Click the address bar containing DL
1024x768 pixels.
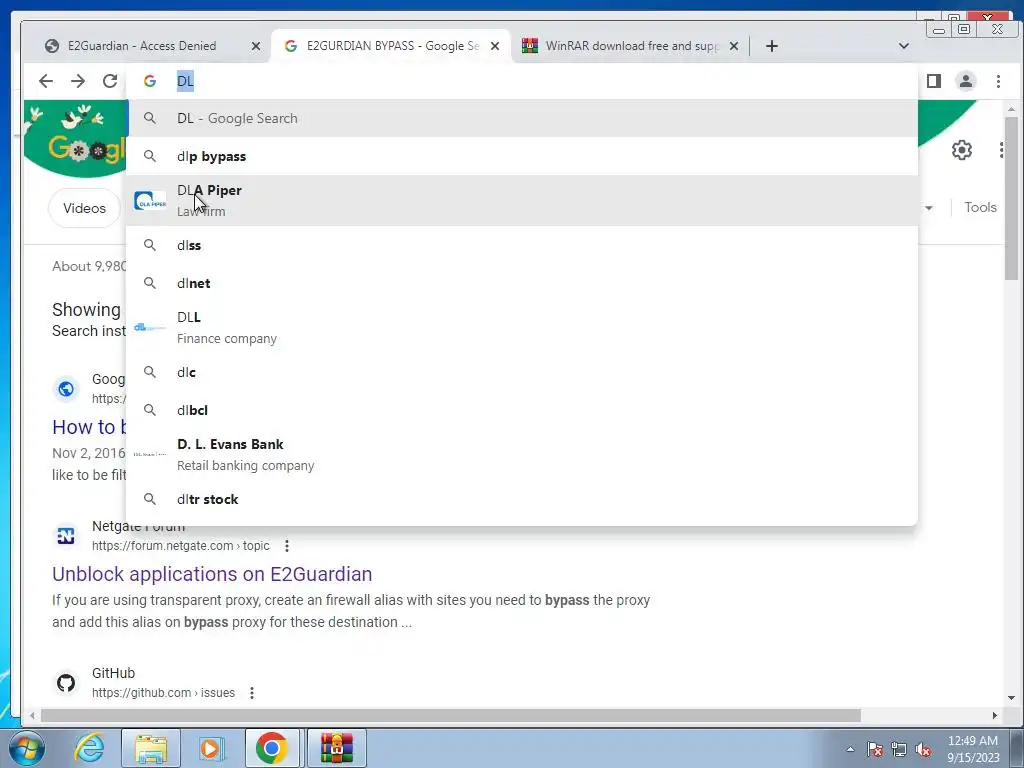click(x=522, y=81)
